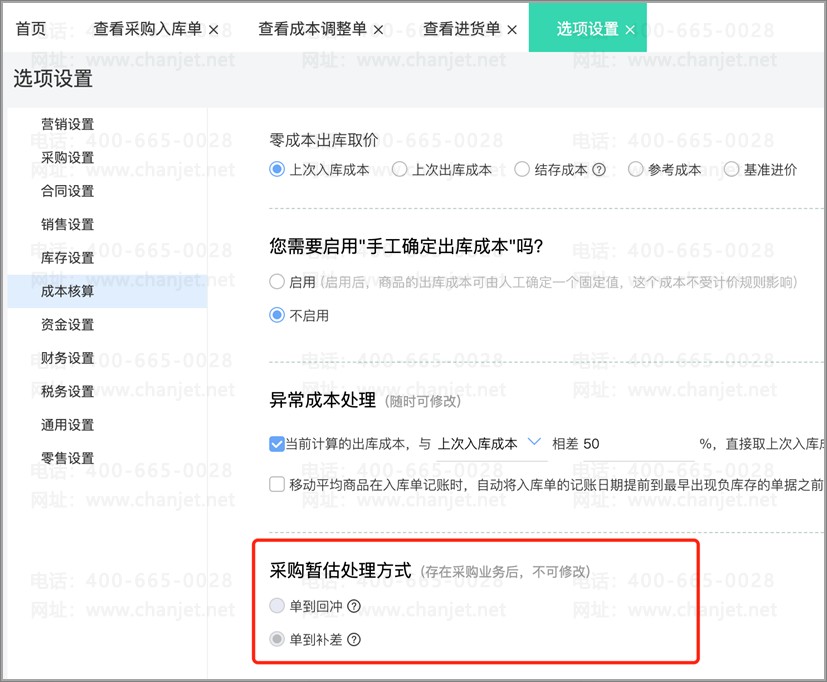Click help icon next to 结存成本

(599, 170)
